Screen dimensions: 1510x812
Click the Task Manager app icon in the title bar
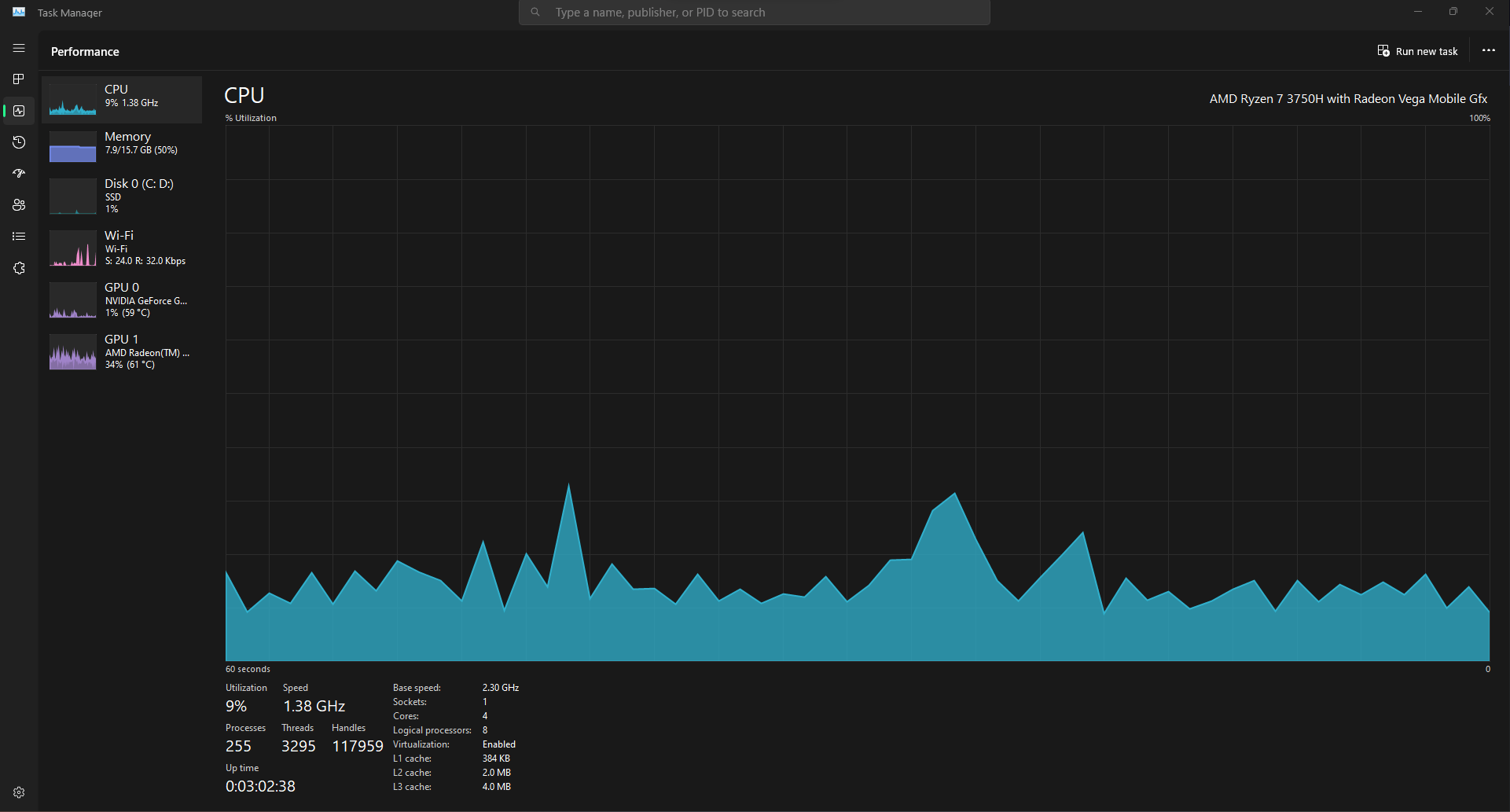tap(19, 12)
